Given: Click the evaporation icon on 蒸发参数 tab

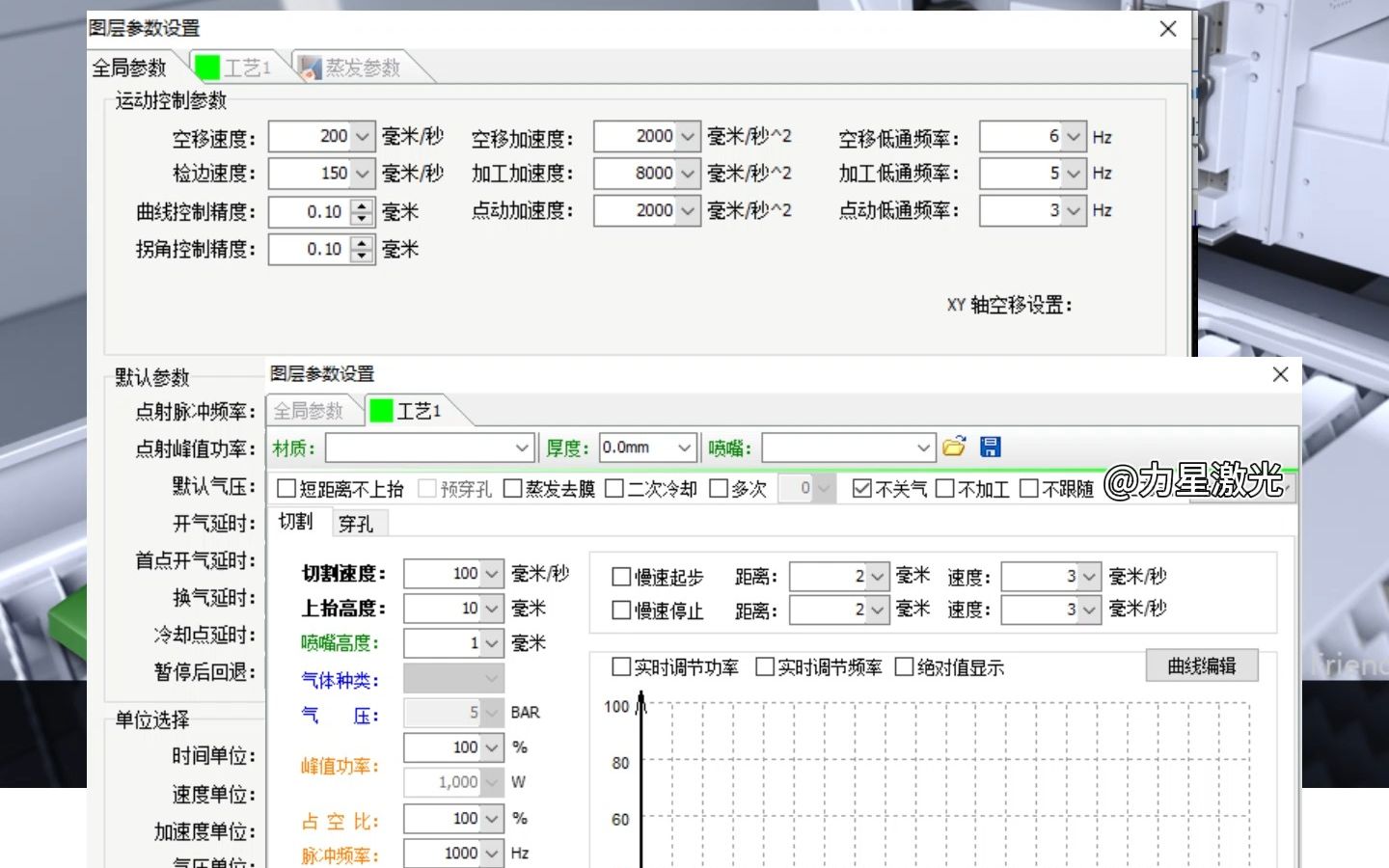Looking at the screenshot, I should 309,68.
